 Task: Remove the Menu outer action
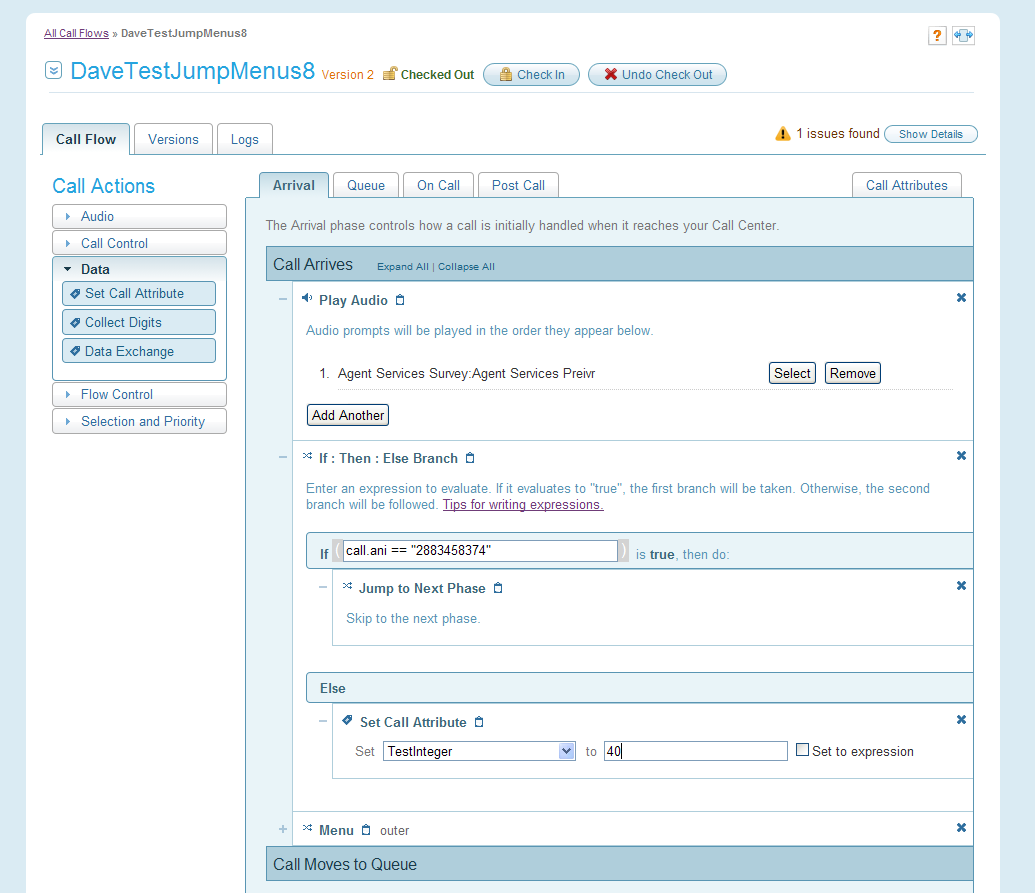click(x=961, y=828)
